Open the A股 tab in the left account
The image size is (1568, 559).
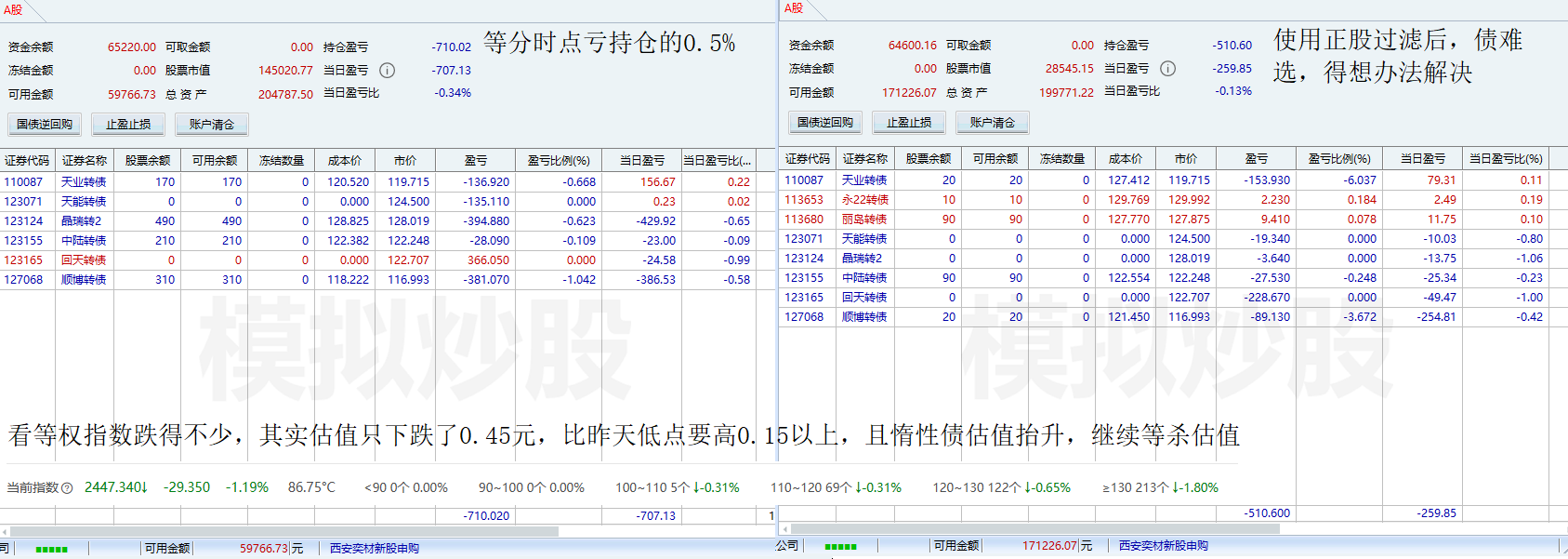click(x=13, y=10)
